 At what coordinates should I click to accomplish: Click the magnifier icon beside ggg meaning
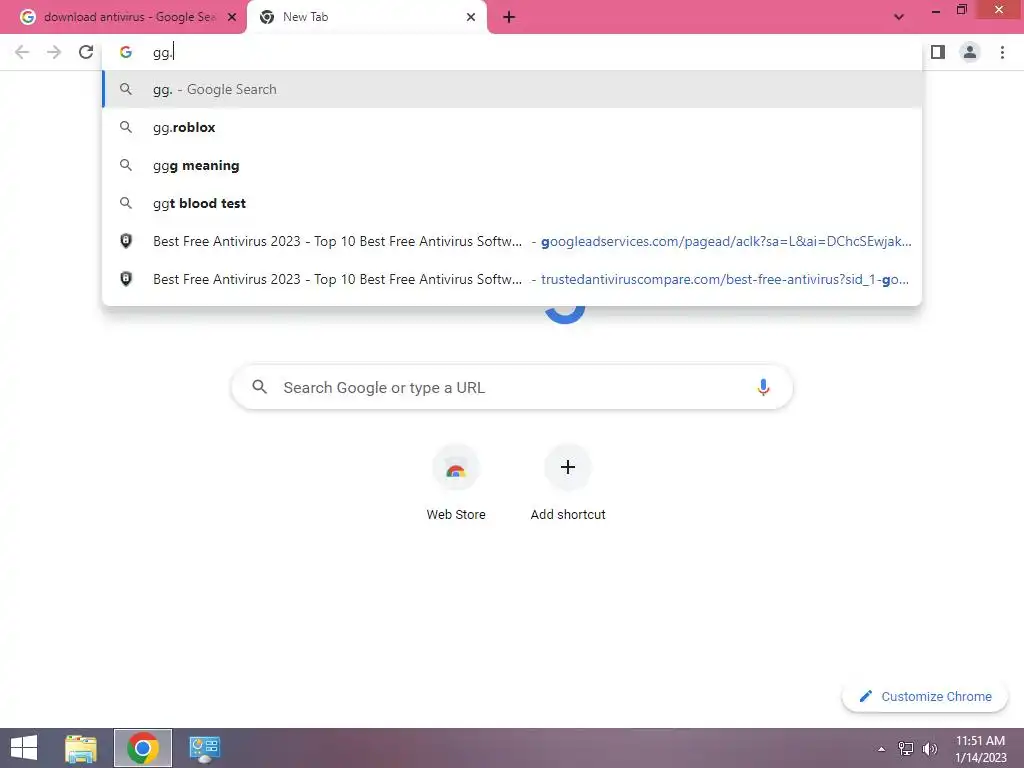click(126, 165)
